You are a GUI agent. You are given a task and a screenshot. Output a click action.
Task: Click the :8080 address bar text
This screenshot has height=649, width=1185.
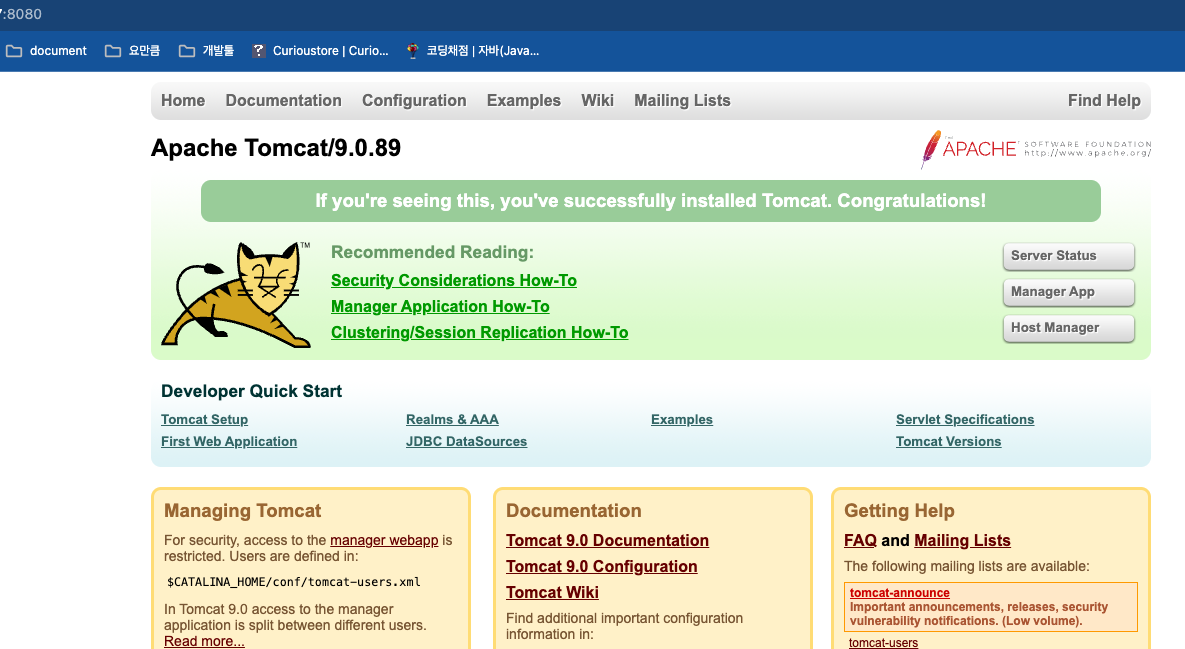pyautogui.click(x=21, y=14)
